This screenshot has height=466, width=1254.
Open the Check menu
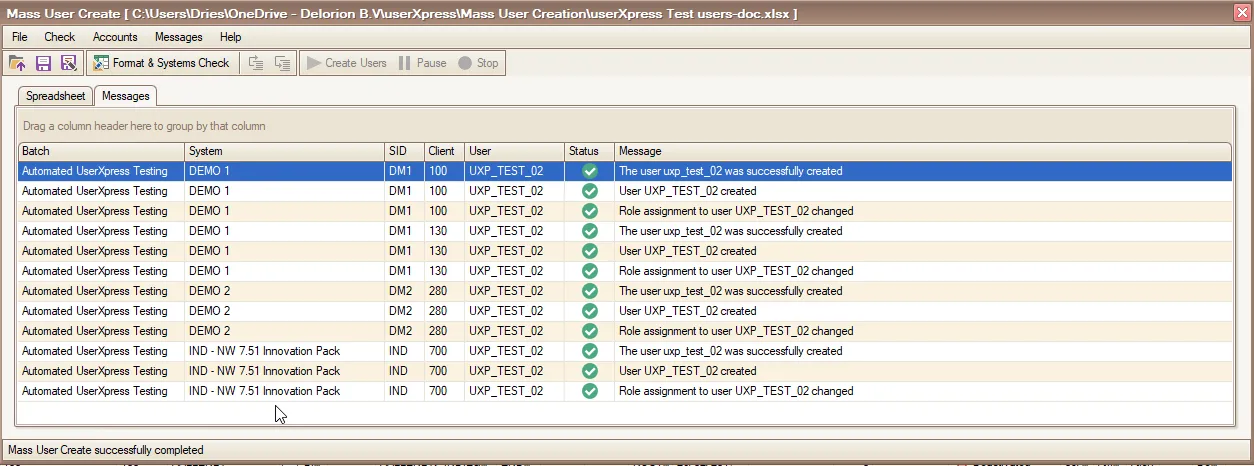pos(60,37)
